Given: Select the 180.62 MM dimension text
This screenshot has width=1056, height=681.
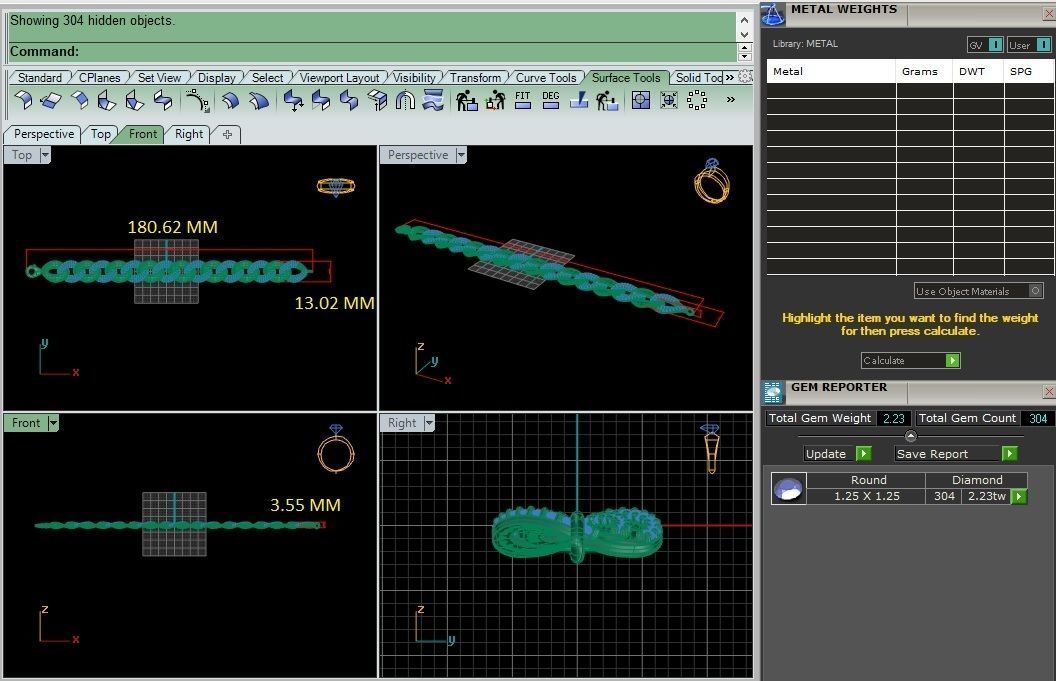Looking at the screenshot, I should click(x=172, y=227).
